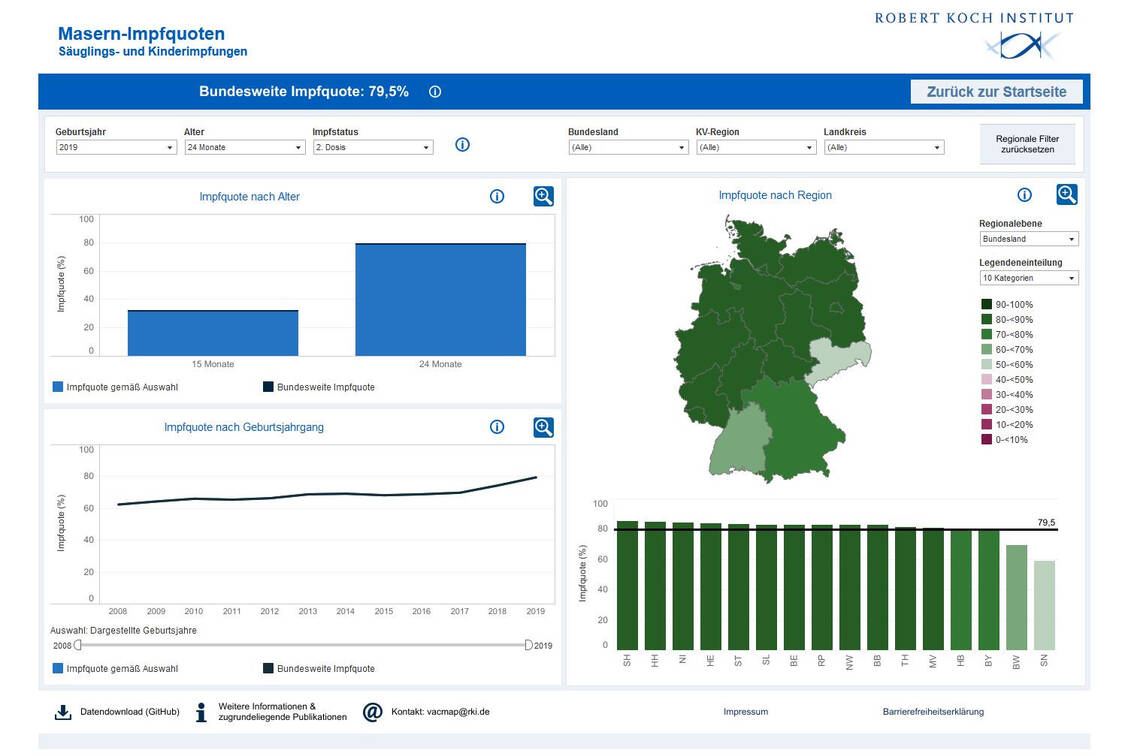Click info icon beside Impfstatus filter

(x=462, y=145)
